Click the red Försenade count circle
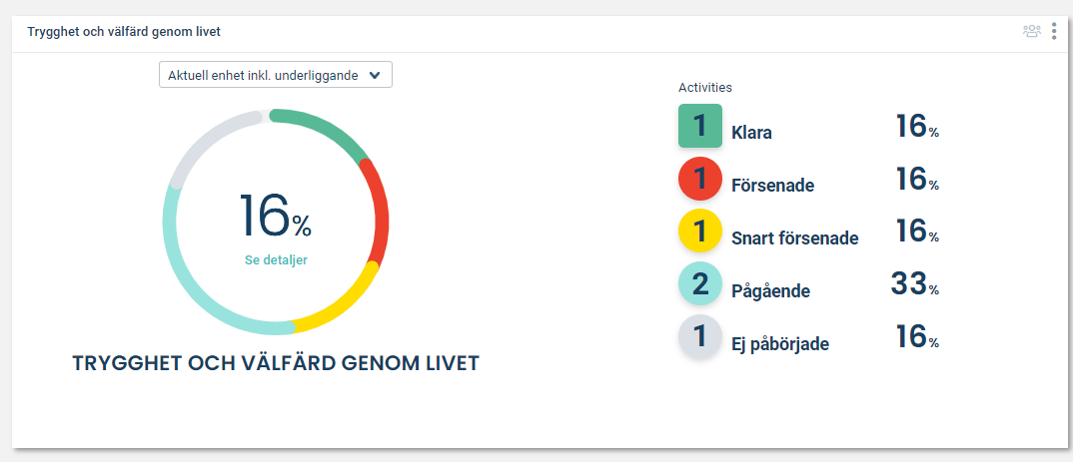 tap(700, 179)
